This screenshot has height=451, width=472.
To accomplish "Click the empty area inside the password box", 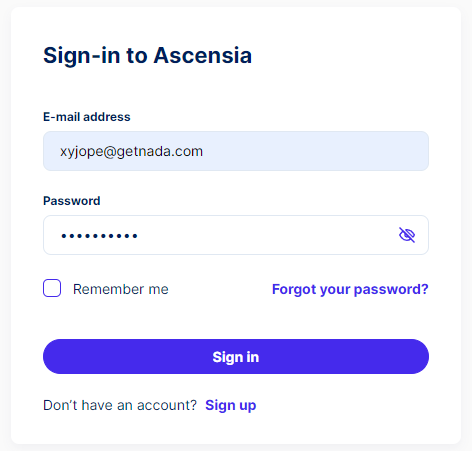I will (267, 235).
